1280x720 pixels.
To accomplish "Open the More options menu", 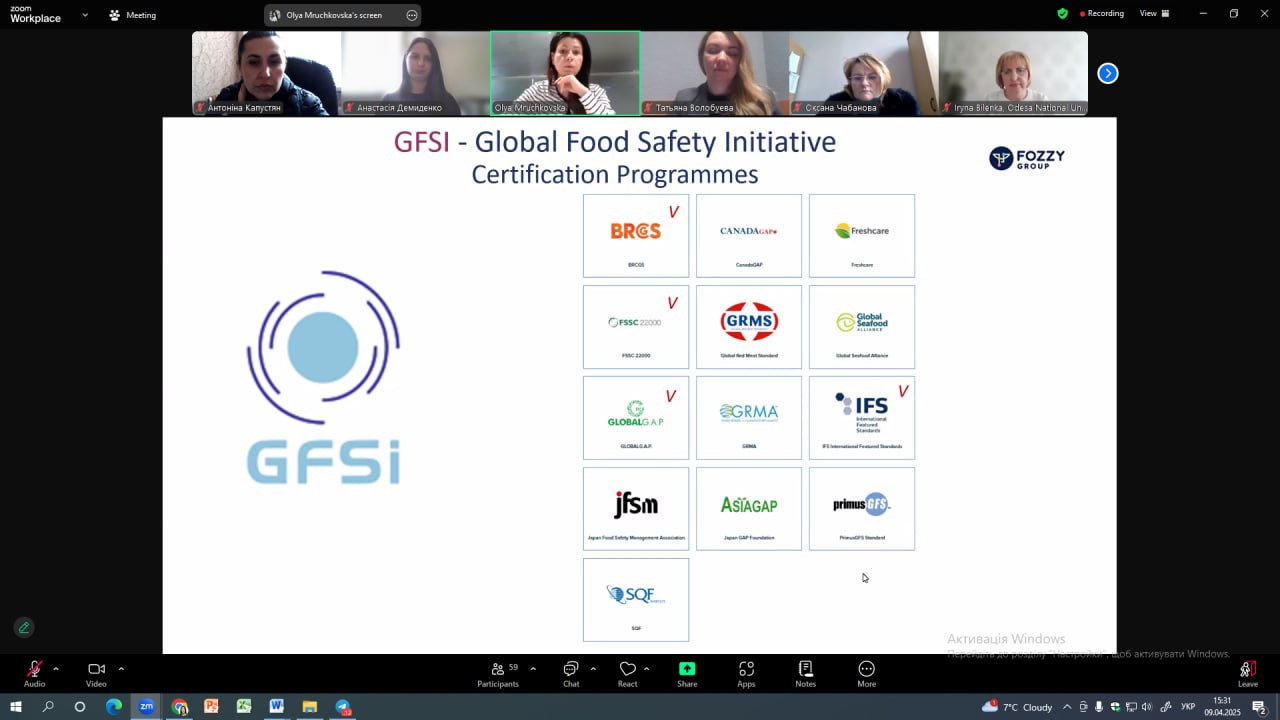I will [866, 674].
